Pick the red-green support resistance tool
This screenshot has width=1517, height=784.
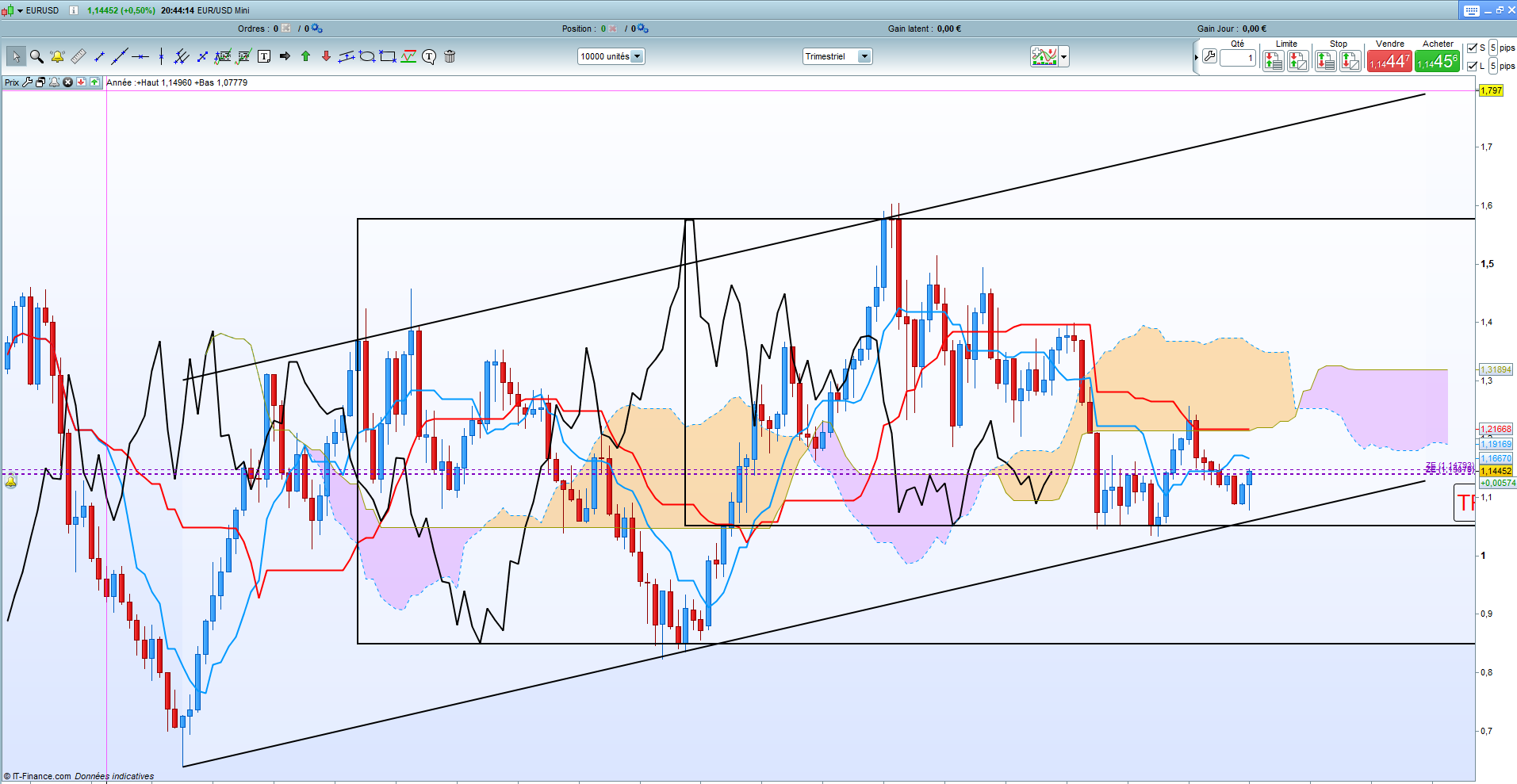(408, 56)
